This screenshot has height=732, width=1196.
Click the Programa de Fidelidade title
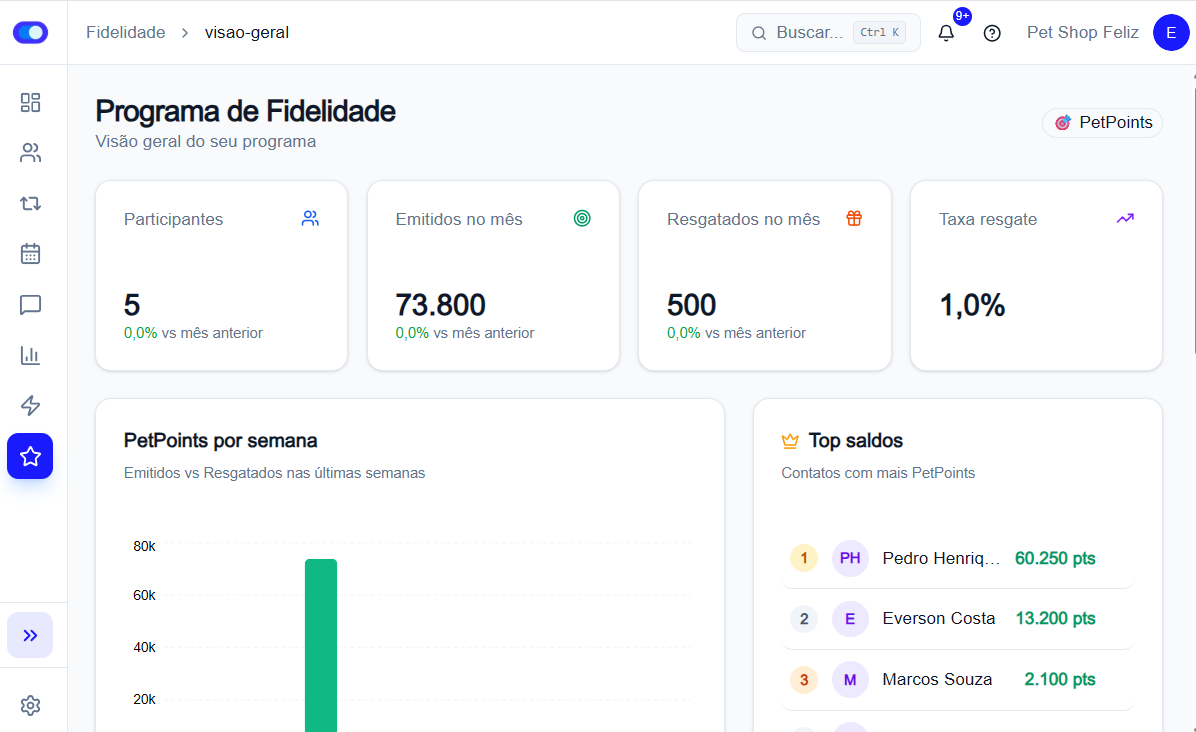click(246, 111)
